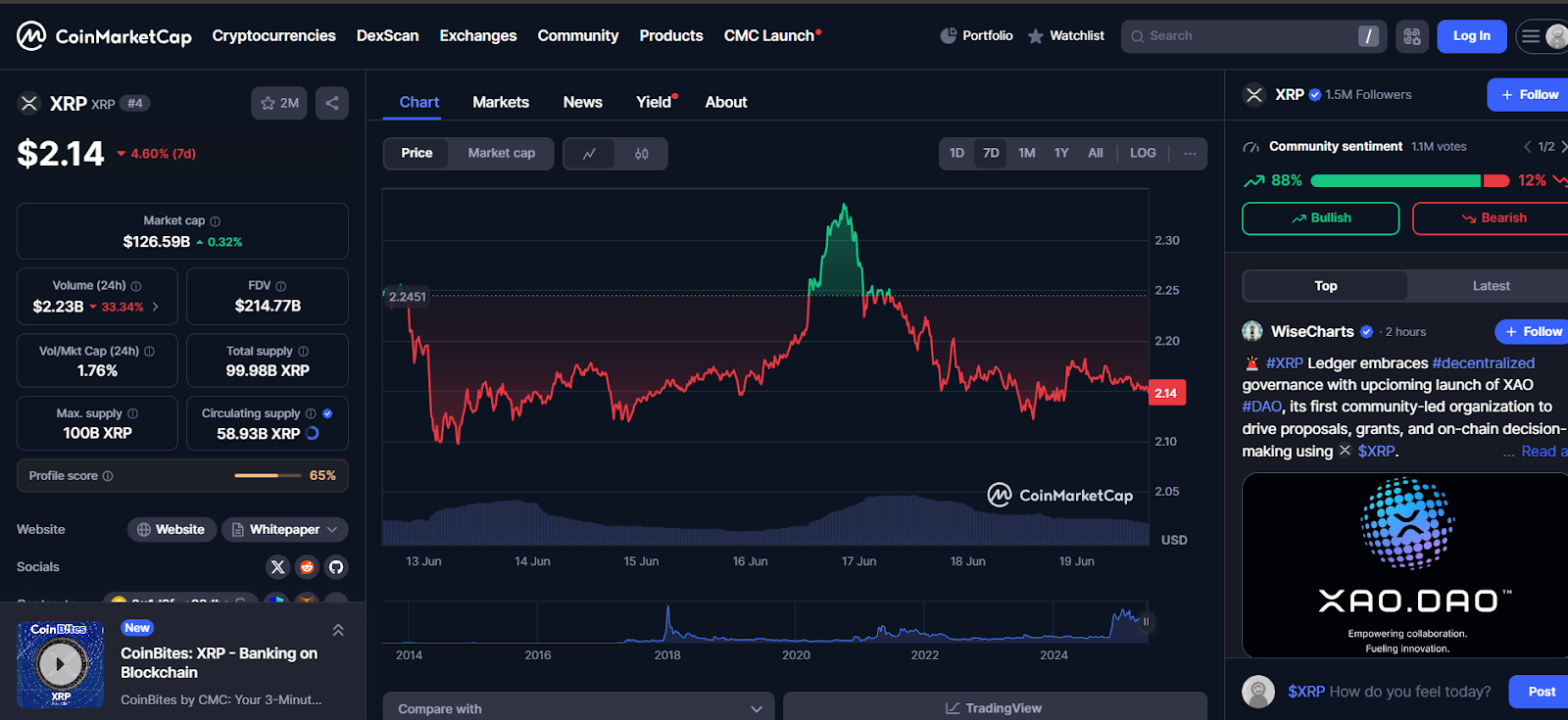Open chart more options (three dots)
This screenshot has height=720, width=1568.
[x=1190, y=153]
